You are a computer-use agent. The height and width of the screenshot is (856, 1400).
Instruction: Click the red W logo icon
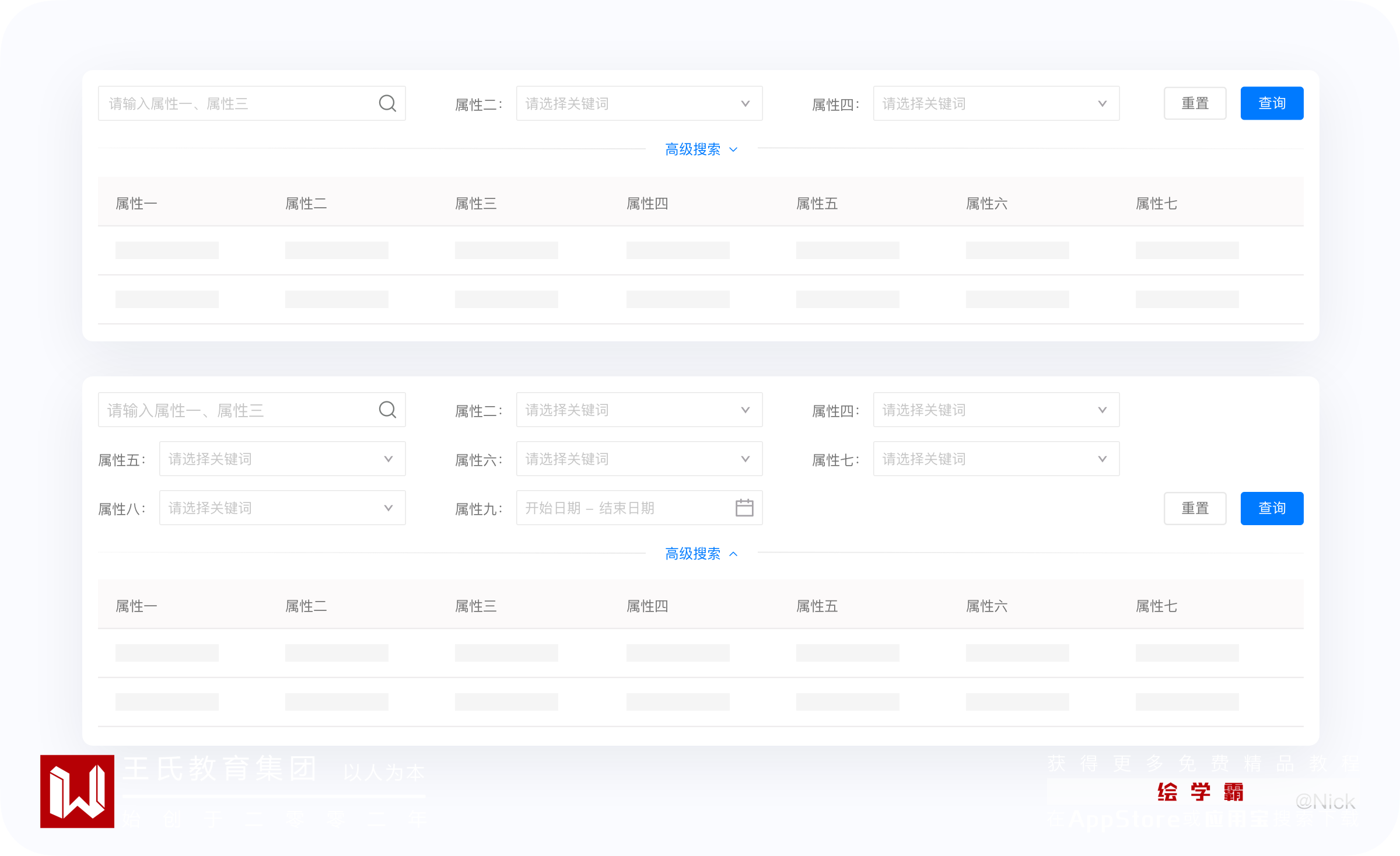(x=77, y=791)
